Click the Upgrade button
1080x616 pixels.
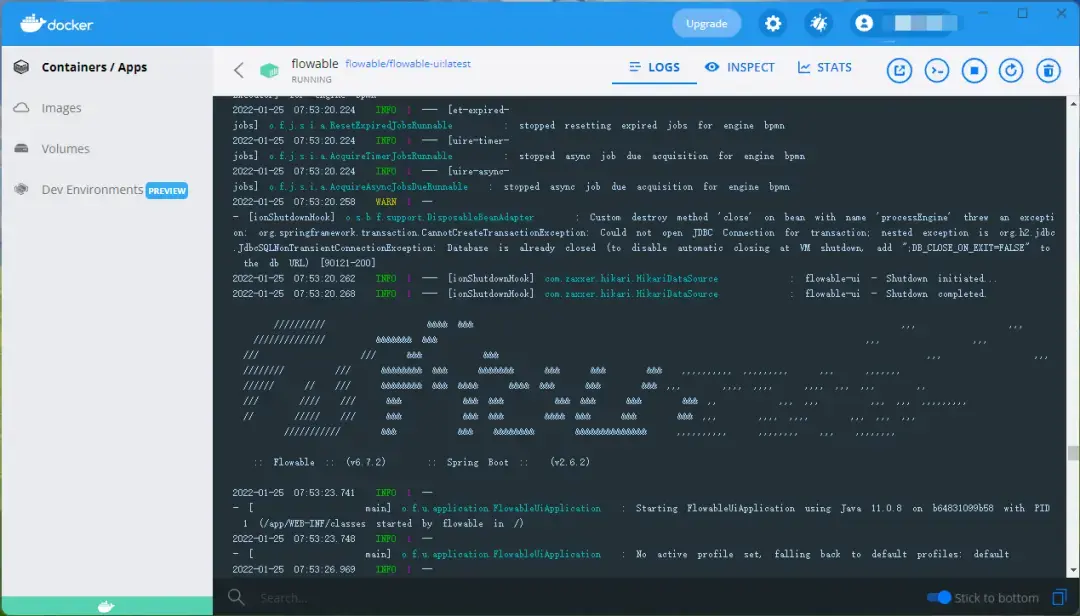tap(706, 22)
